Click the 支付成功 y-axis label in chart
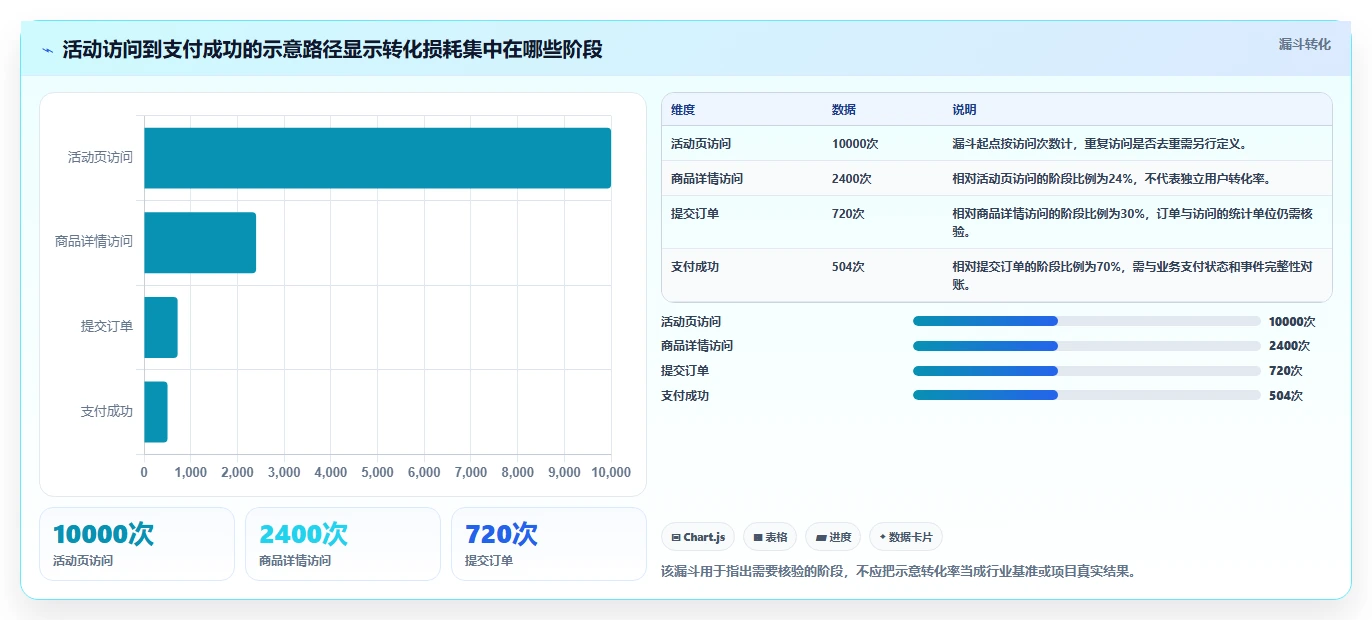Viewport: 1372px width, 620px height. tap(107, 412)
